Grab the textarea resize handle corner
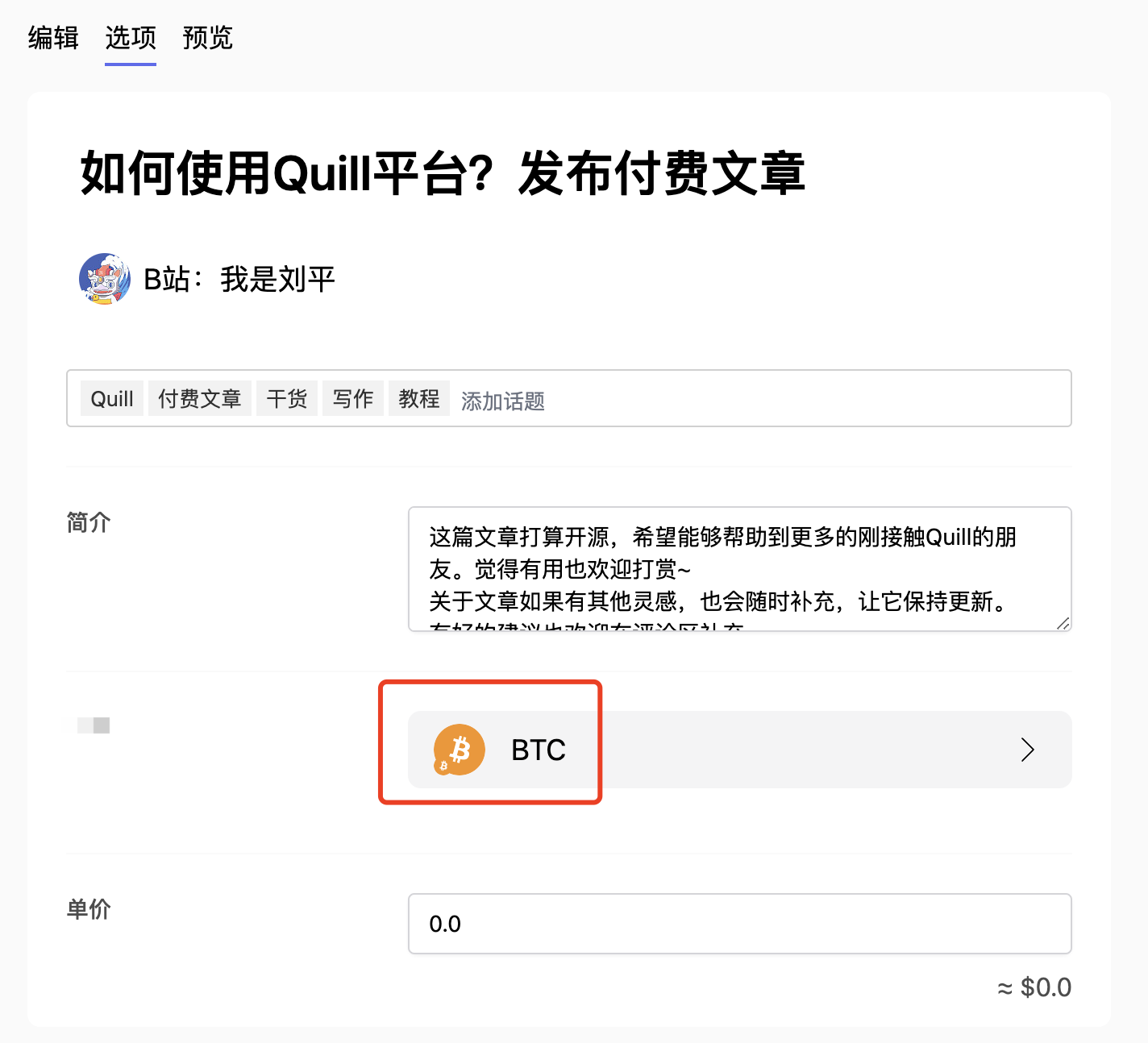The height and width of the screenshot is (1043, 1148). [x=1063, y=623]
